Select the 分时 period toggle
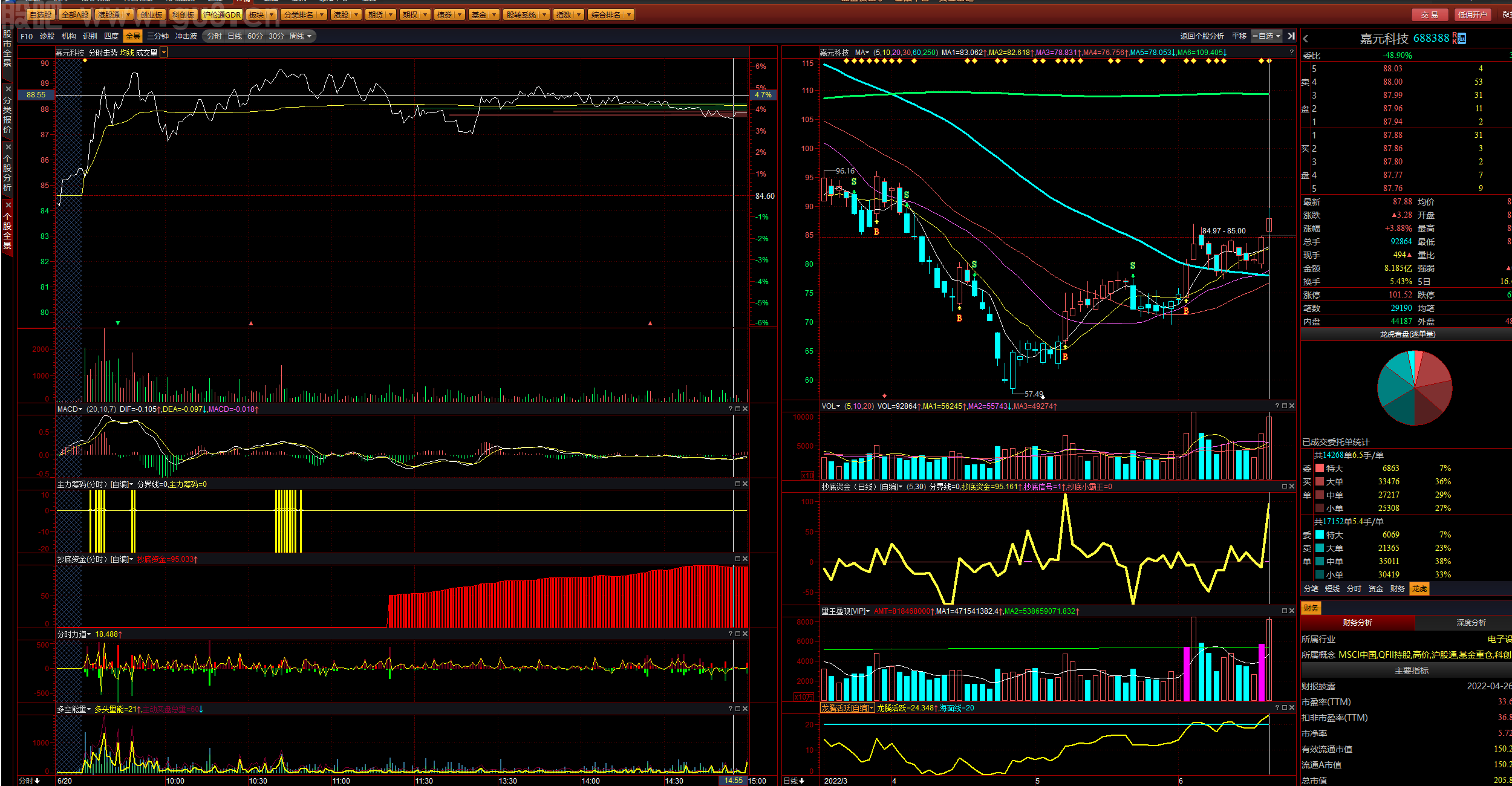The image size is (1512, 786). click(x=215, y=36)
